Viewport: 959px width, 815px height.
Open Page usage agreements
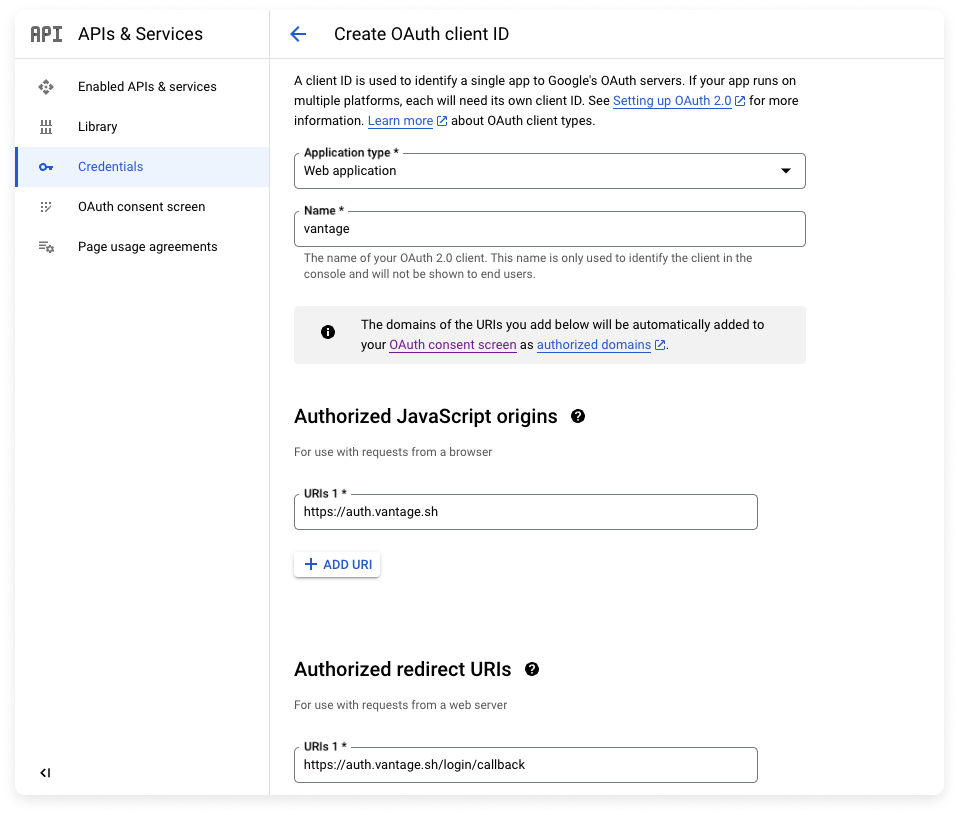click(142, 247)
